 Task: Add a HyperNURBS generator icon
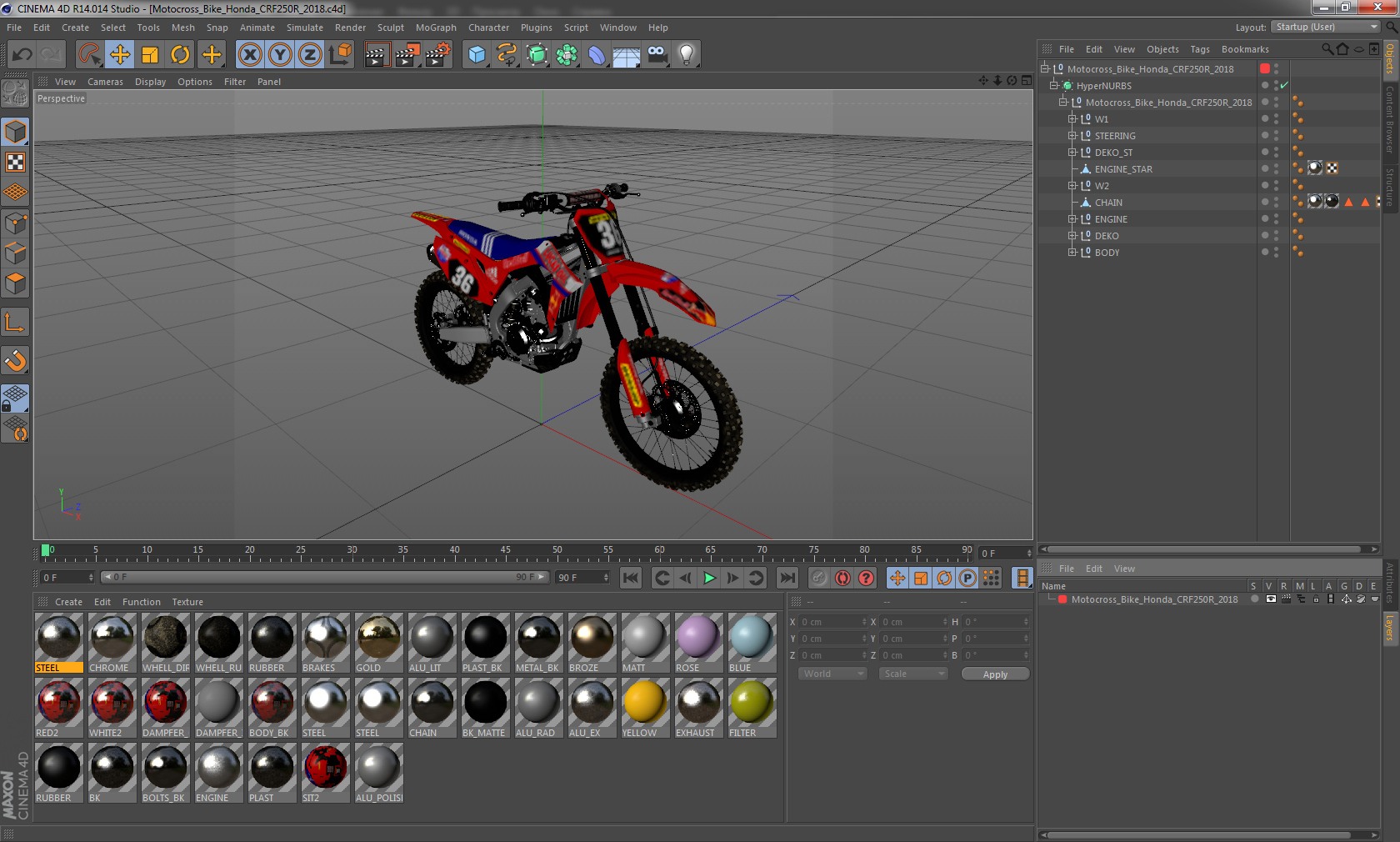(537, 55)
